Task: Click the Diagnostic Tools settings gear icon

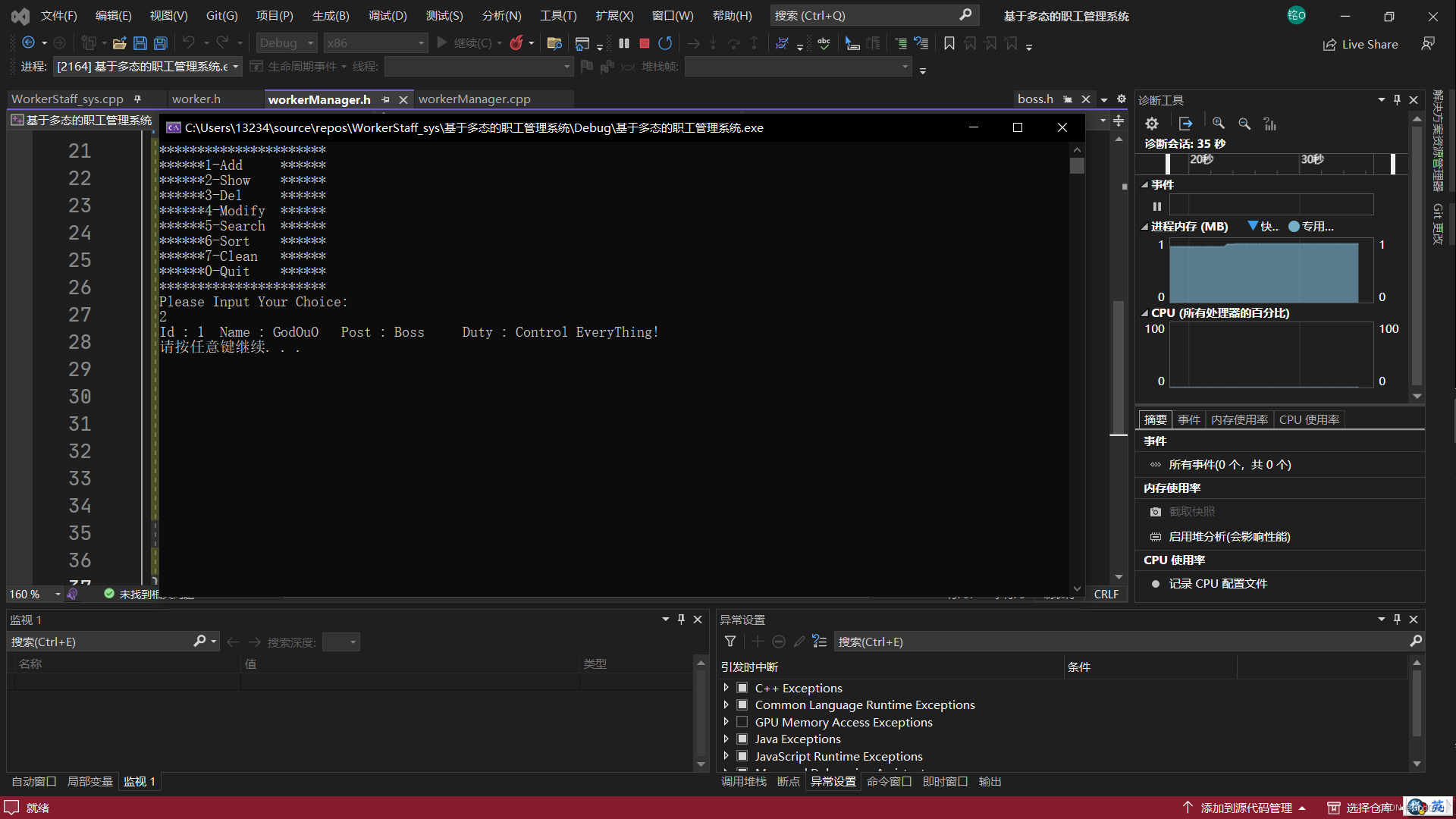Action: pyautogui.click(x=1152, y=124)
